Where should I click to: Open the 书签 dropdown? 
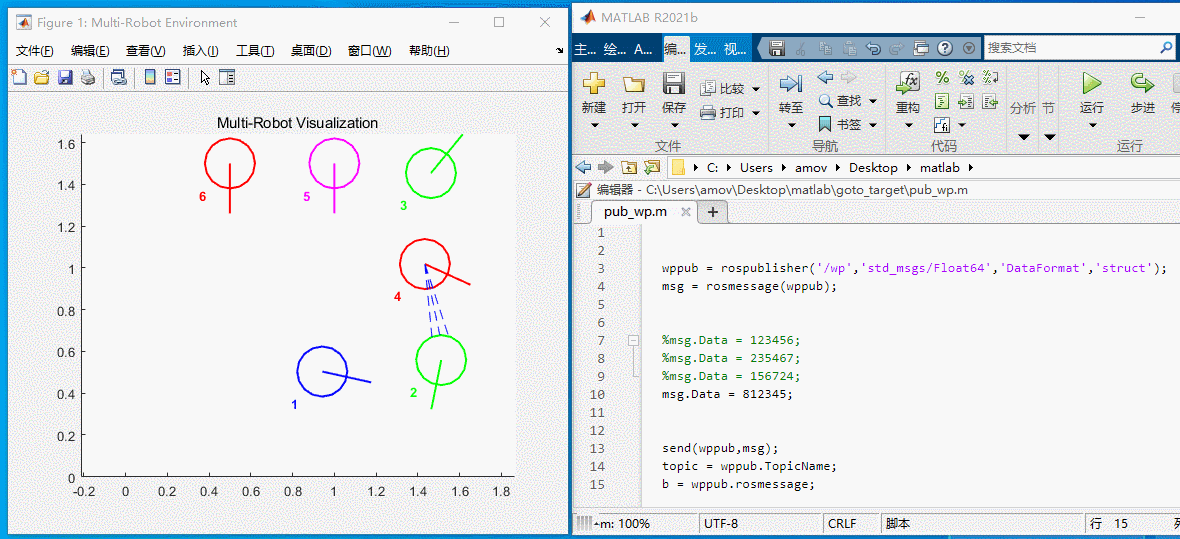point(872,124)
